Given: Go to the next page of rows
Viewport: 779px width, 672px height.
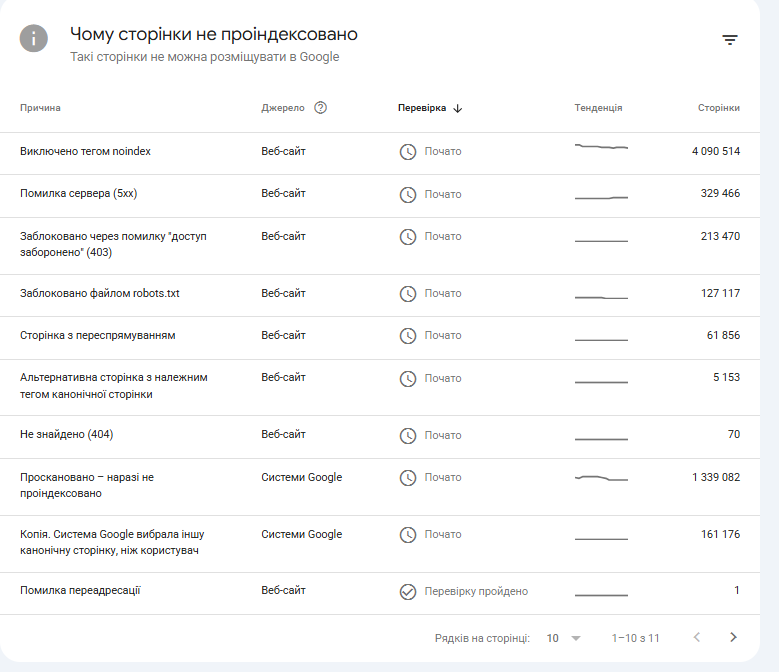Looking at the screenshot, I should [x=733, y=637].
